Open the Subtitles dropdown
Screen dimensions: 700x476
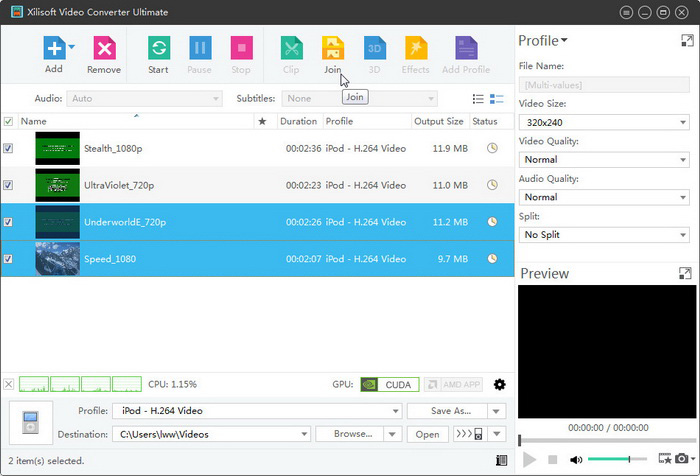point(359,99)
